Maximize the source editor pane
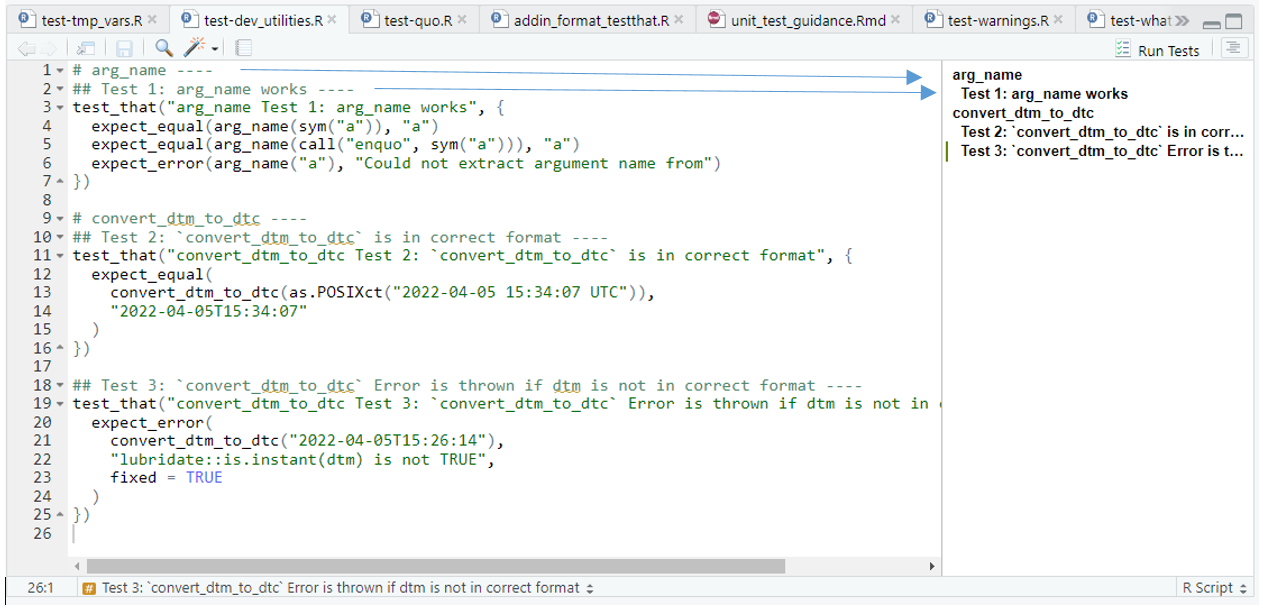Image resolution: width=1263 pixels, height=609 pixels. click(1234, 21)
